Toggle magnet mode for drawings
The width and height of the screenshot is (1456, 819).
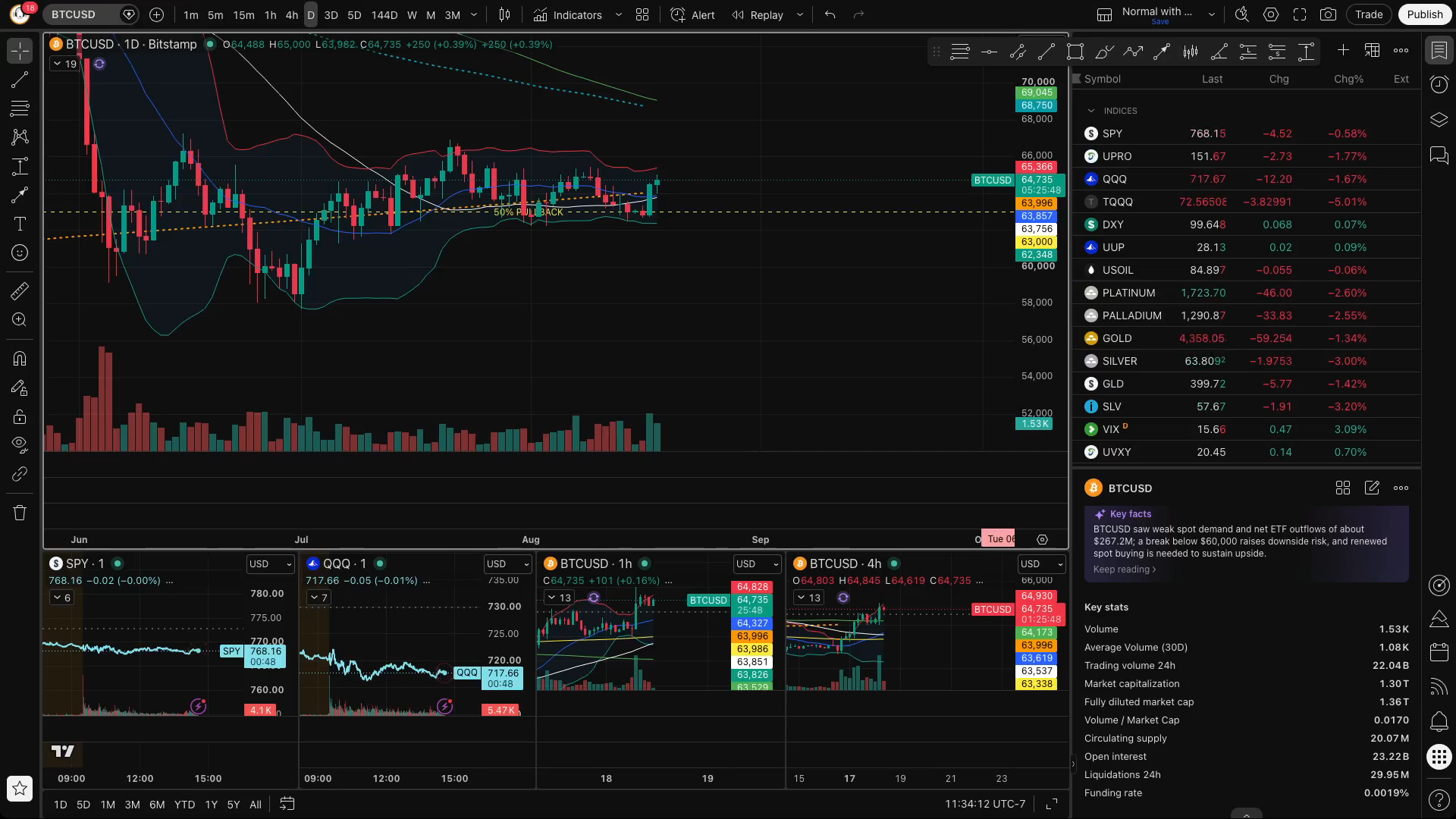(x=20, y=359)
